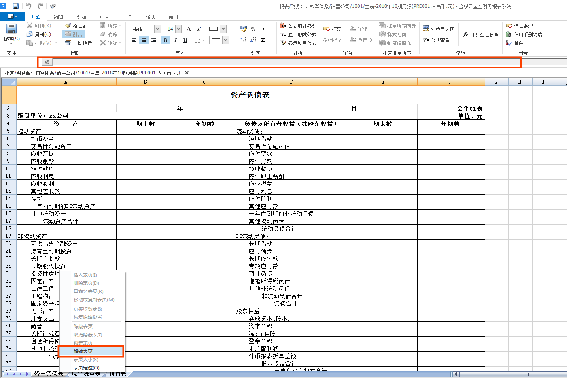
Task: Toggle the Underline formatting button
Action: [x=185, y=40]
